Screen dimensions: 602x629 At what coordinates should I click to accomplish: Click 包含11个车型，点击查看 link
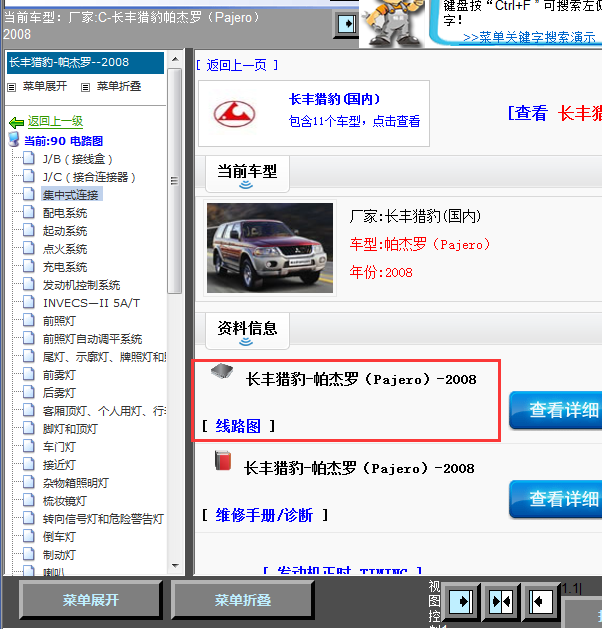click(355, 121)
